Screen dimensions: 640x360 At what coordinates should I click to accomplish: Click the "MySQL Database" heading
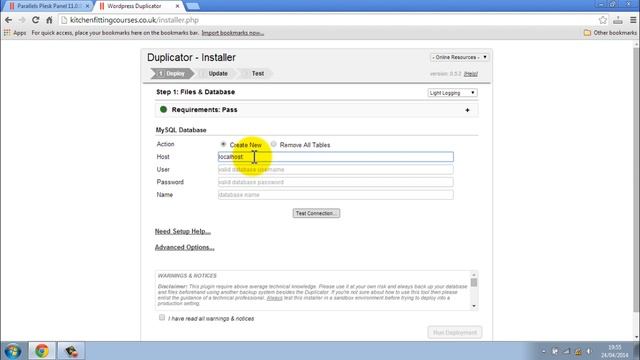pos(181,130)
